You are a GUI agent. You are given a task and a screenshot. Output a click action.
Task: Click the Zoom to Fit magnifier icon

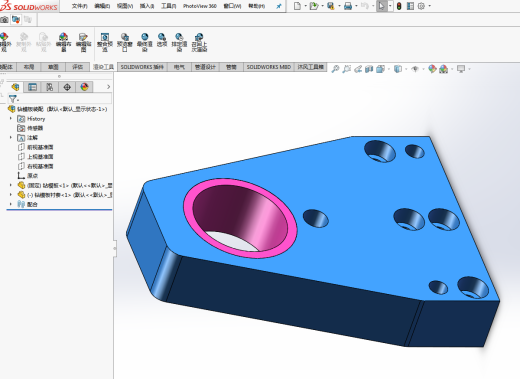coord(335,69)
